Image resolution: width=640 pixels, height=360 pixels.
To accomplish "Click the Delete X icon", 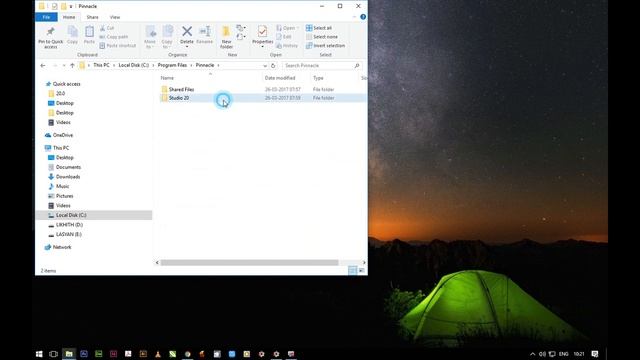I will tap(187, 31).
